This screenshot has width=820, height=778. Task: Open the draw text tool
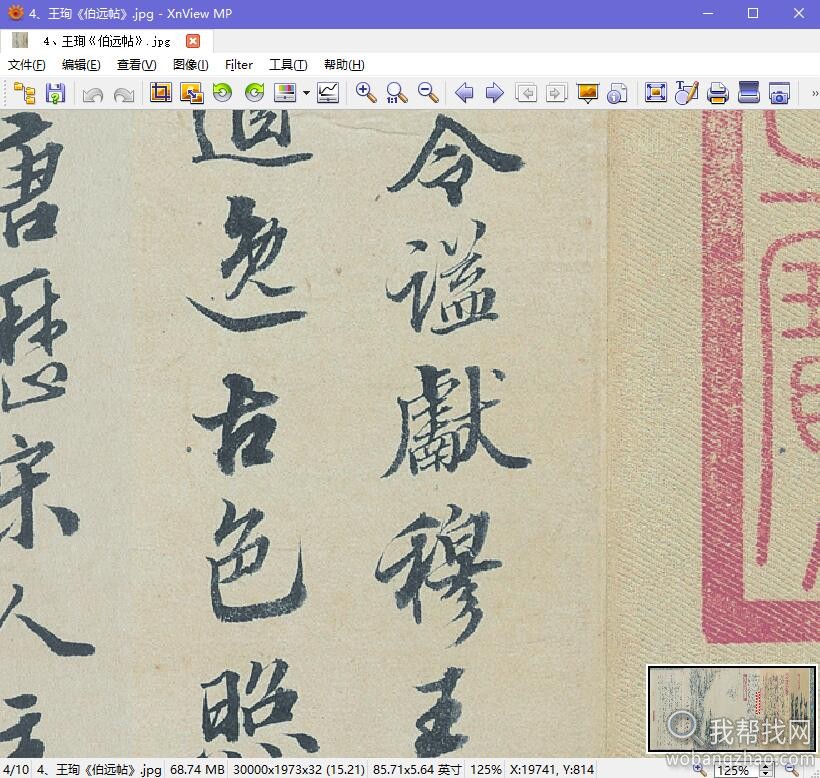tap(686, 93)
